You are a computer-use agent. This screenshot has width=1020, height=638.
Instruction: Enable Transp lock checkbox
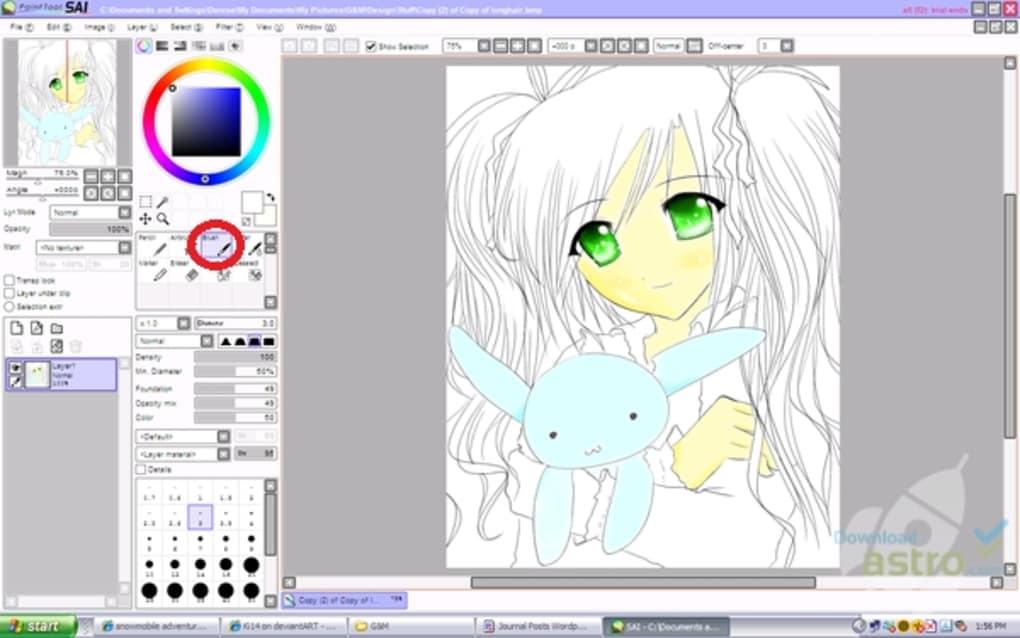click(x=10, y=280)
